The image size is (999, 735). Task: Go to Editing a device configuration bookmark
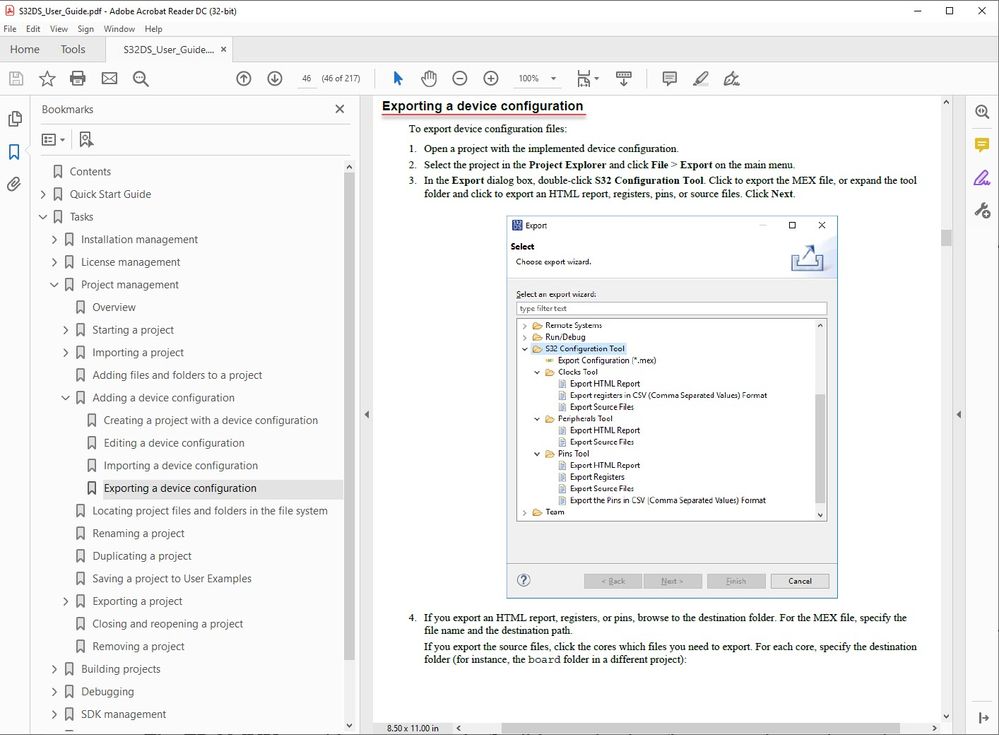click(x=174, y=443)
